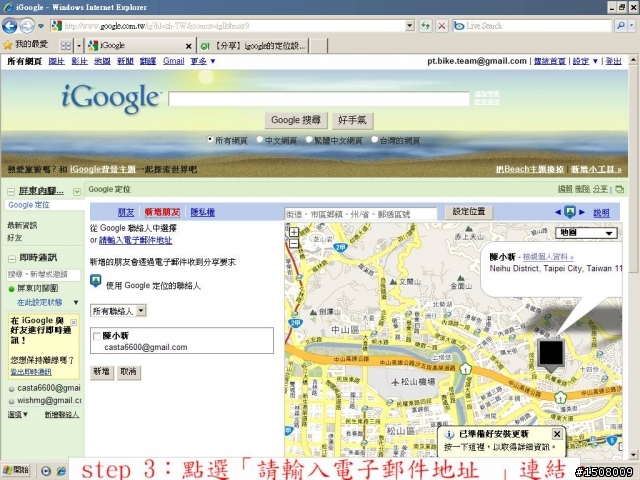The image size is (640, 480).
Task: Switch to the 新增朋友 tab
Action: [162, 212]
